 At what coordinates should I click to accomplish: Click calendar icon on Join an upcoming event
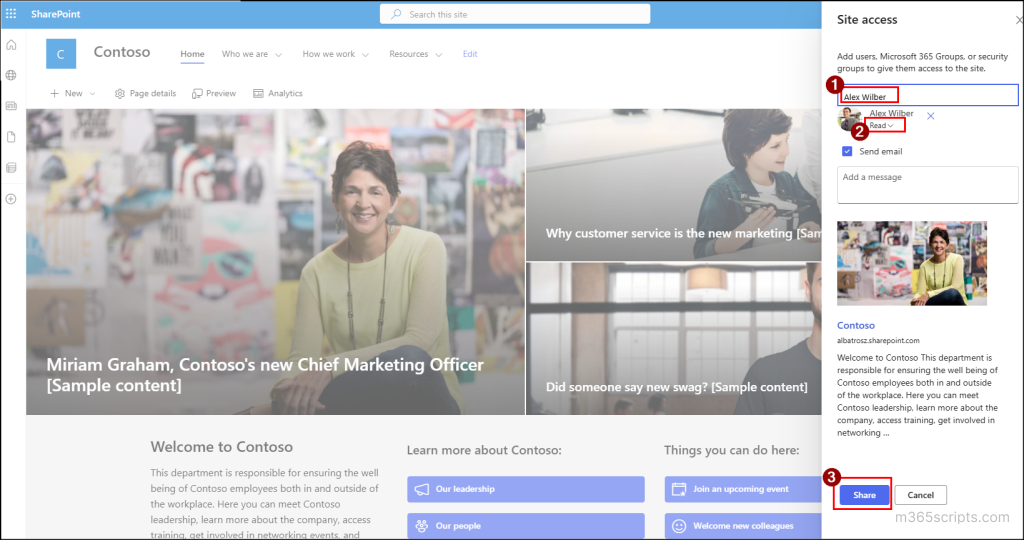(x=679, y=489)
